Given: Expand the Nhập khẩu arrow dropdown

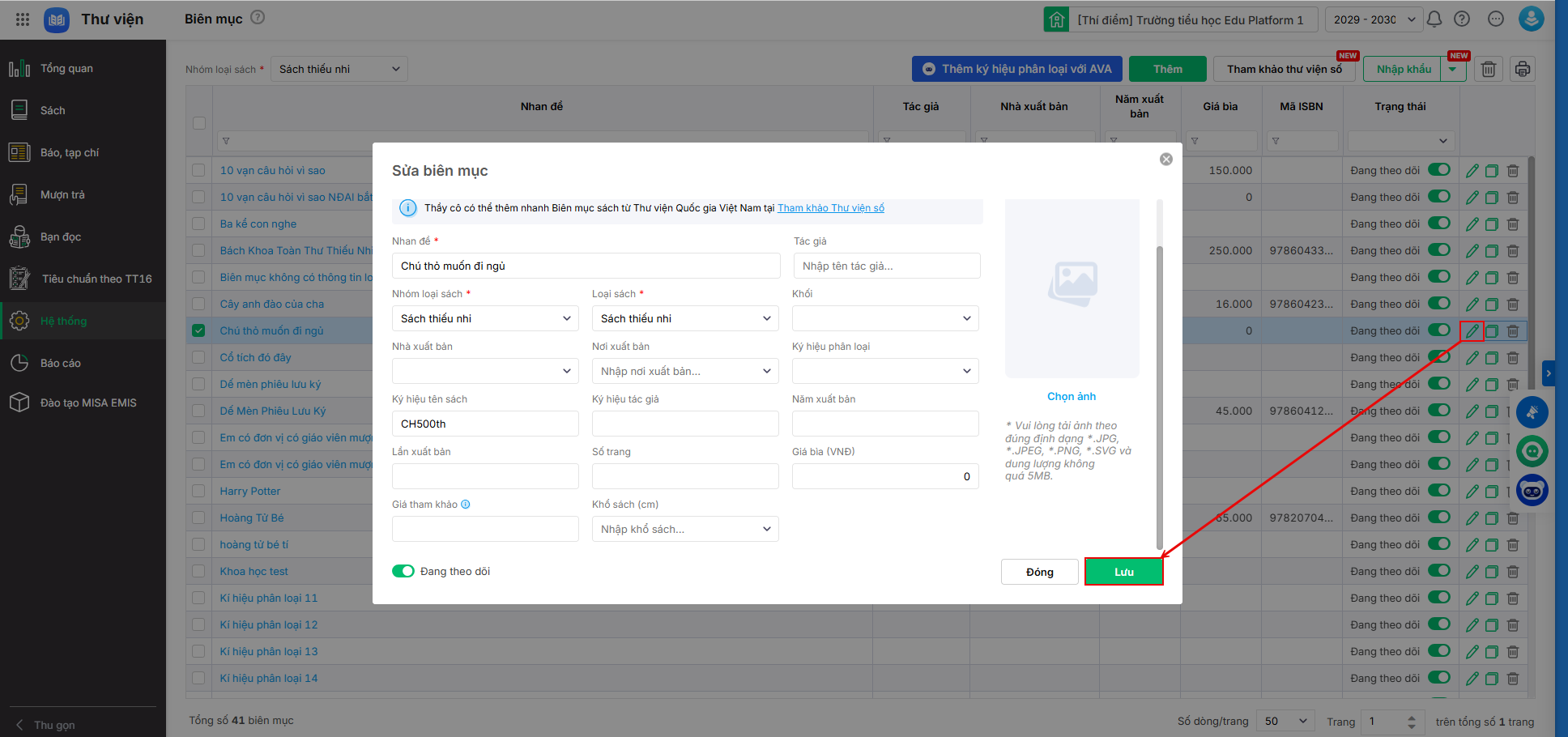Looking at the screenshot, I should [x=1453, y=69].
